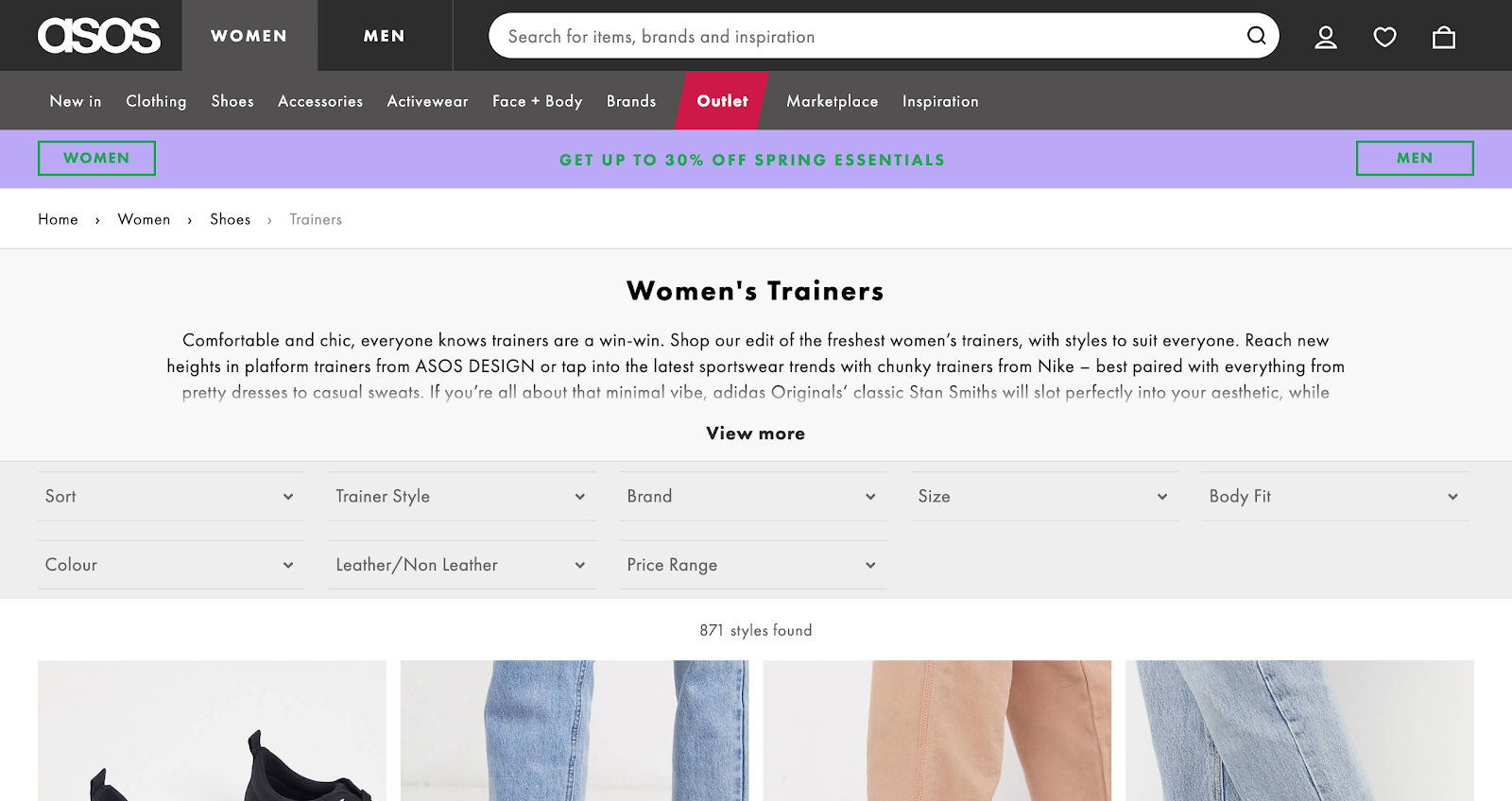Open the shopping bag icon

[x=1444, y=37]
